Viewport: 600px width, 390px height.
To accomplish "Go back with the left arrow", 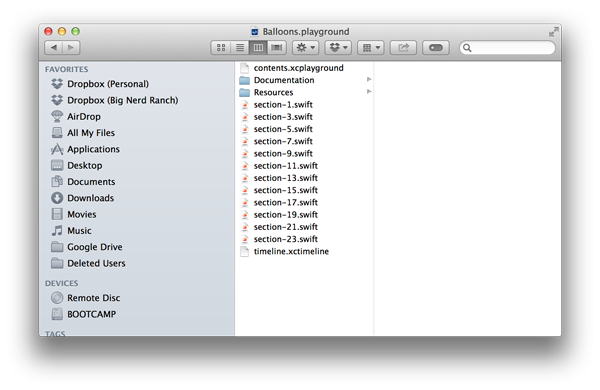I will pyautogui.click(x=54, y=47).
